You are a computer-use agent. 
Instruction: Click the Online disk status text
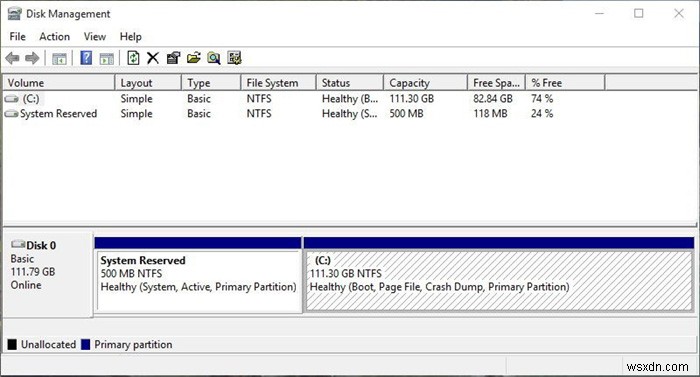(26, 285)
